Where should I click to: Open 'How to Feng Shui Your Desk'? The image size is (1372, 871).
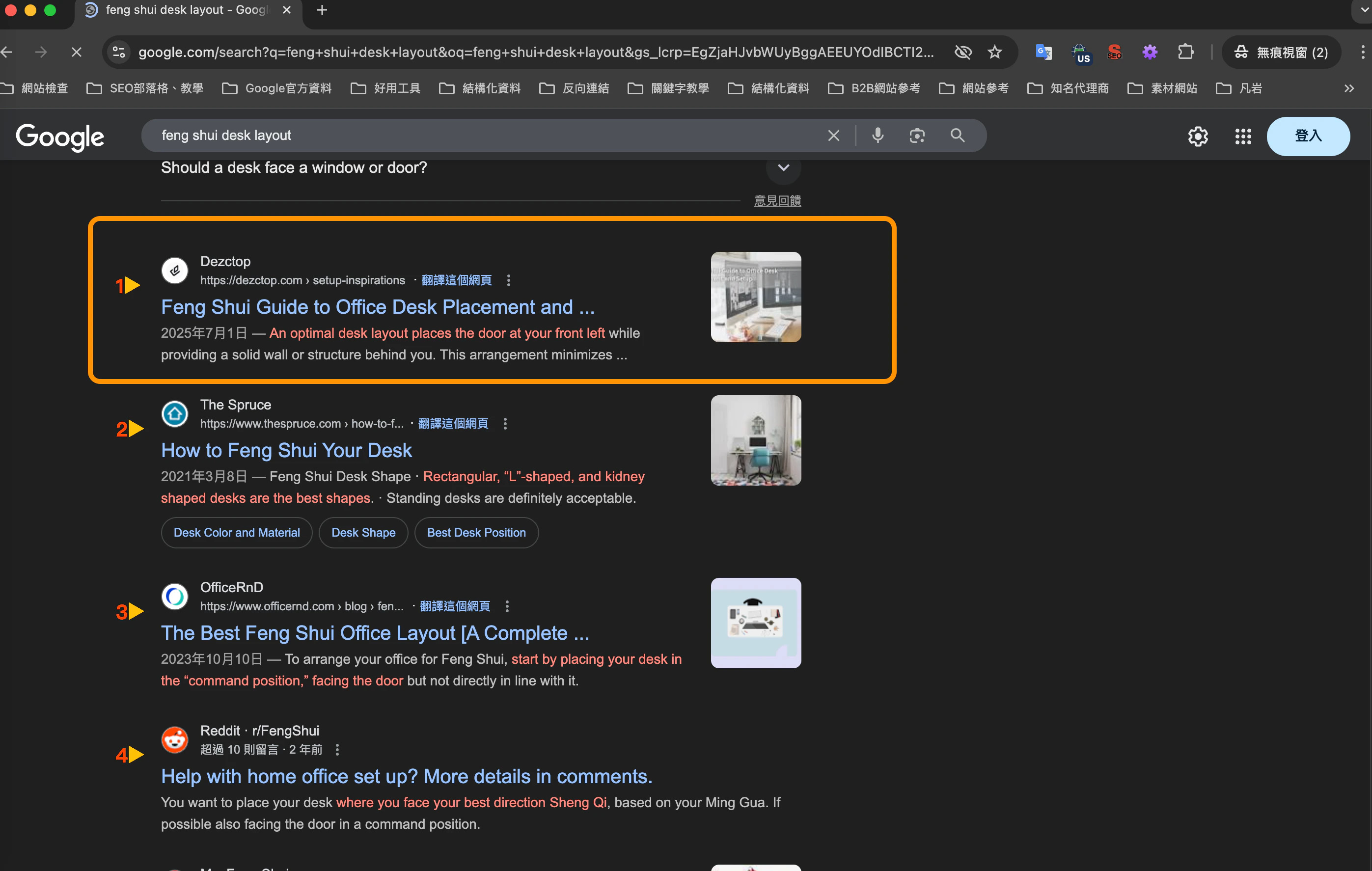(286, 451)
